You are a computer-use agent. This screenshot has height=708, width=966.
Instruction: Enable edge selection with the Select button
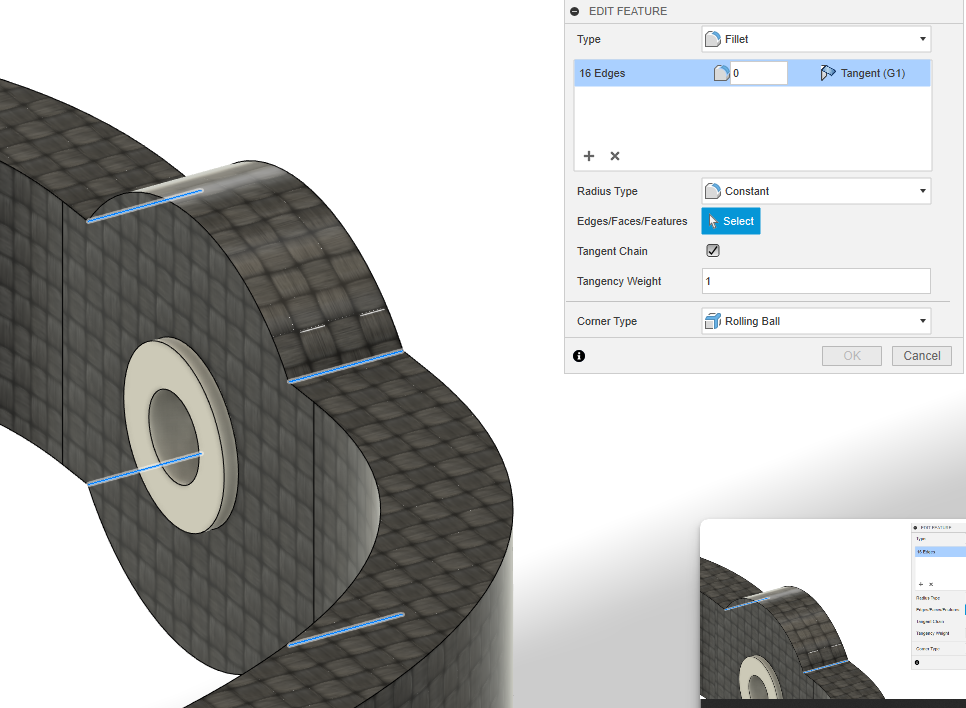[730, 221]
